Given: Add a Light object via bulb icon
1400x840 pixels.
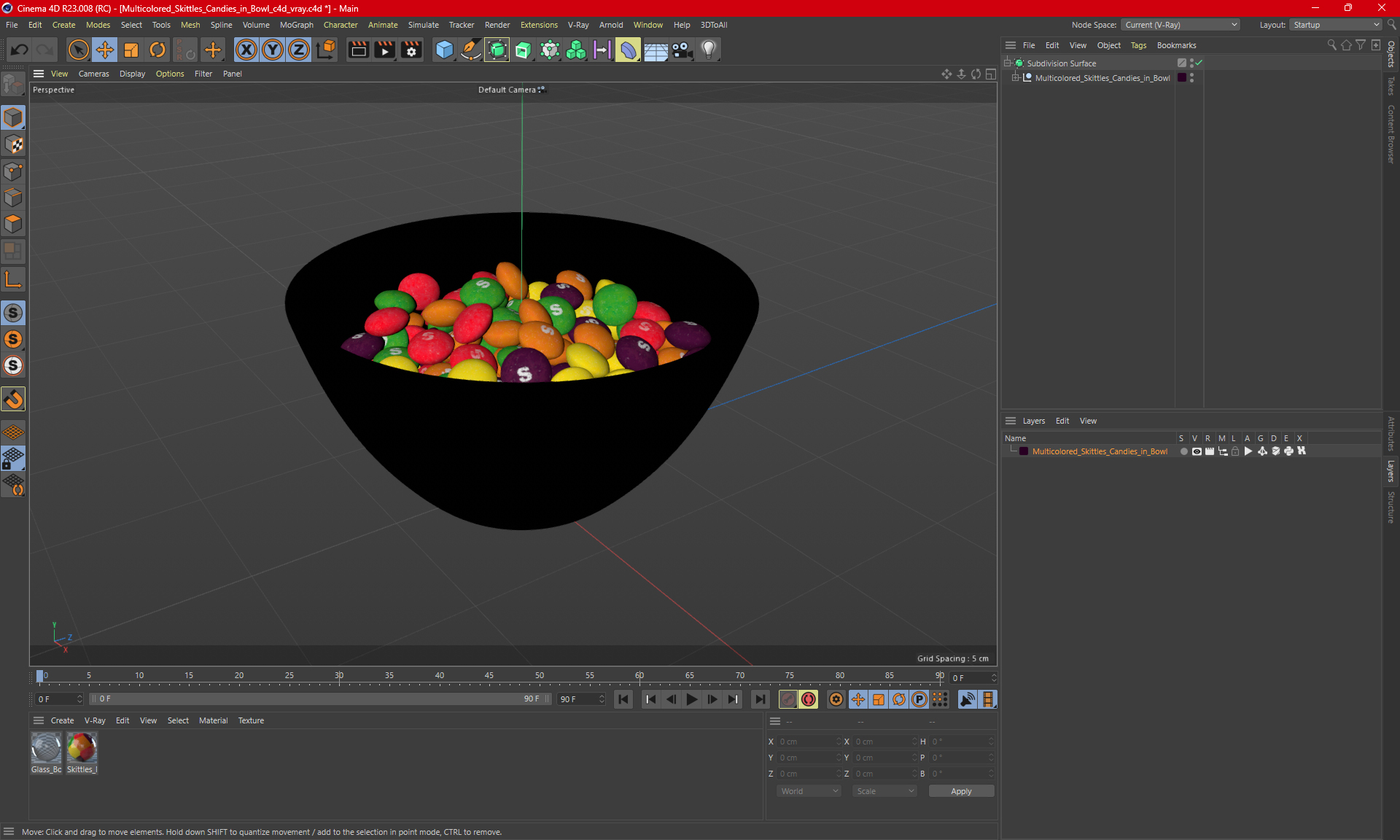Looking at the screenshot, I should click(x=709, y=50).
